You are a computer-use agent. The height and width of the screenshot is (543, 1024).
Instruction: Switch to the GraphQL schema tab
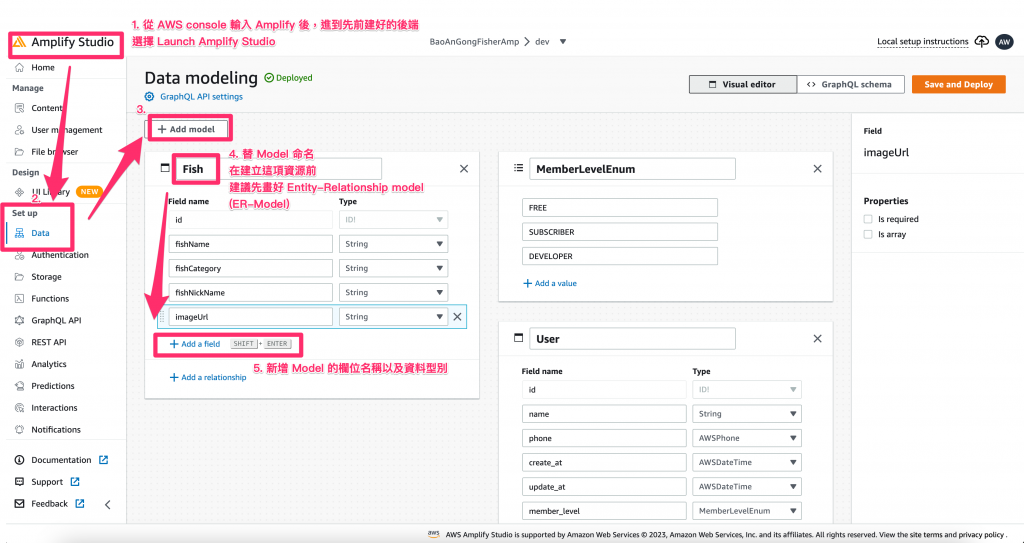850,84
